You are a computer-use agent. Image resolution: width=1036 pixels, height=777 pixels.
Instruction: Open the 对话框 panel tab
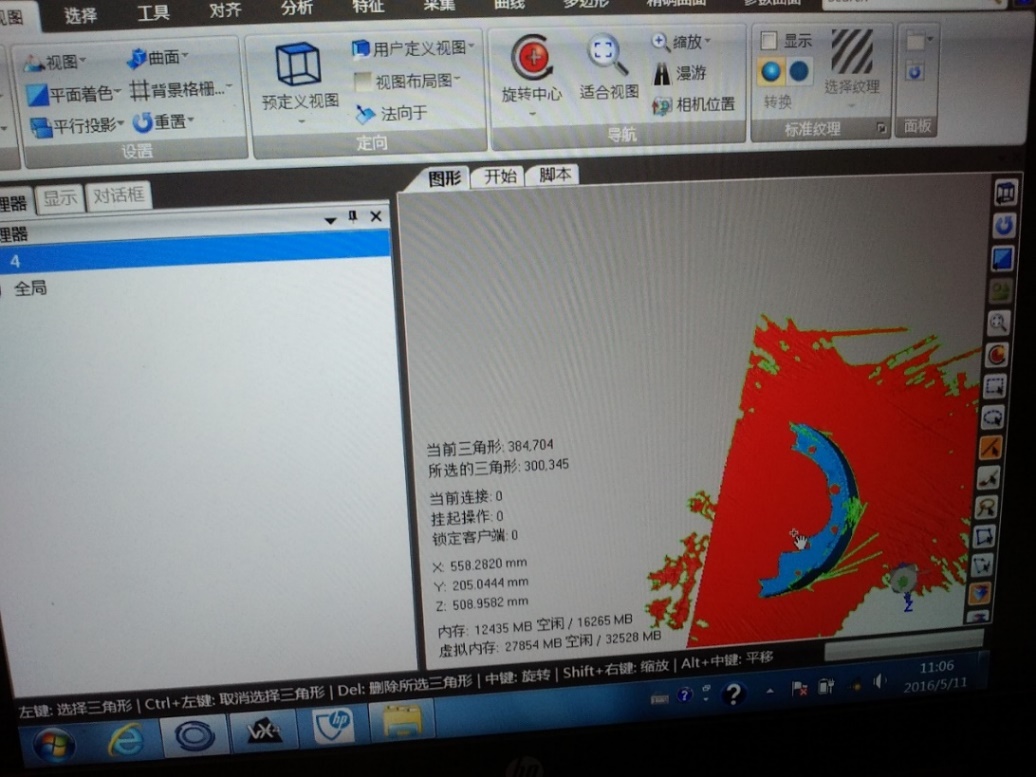coord(118,195)
